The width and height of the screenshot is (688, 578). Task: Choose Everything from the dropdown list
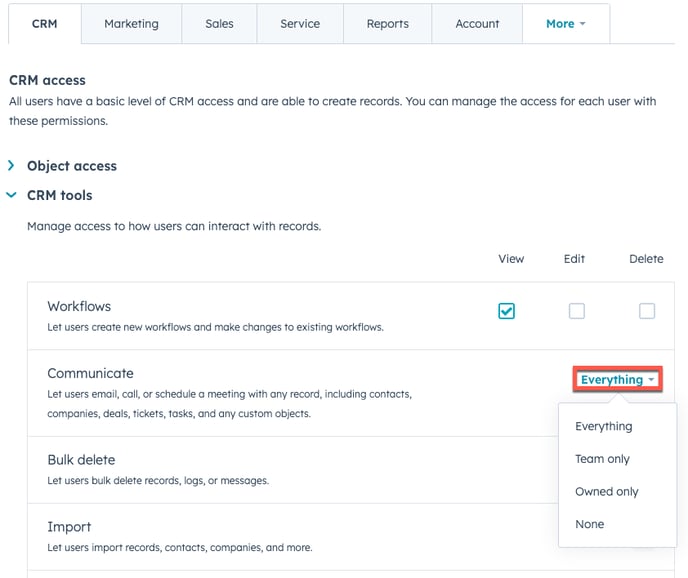(604, 426)
